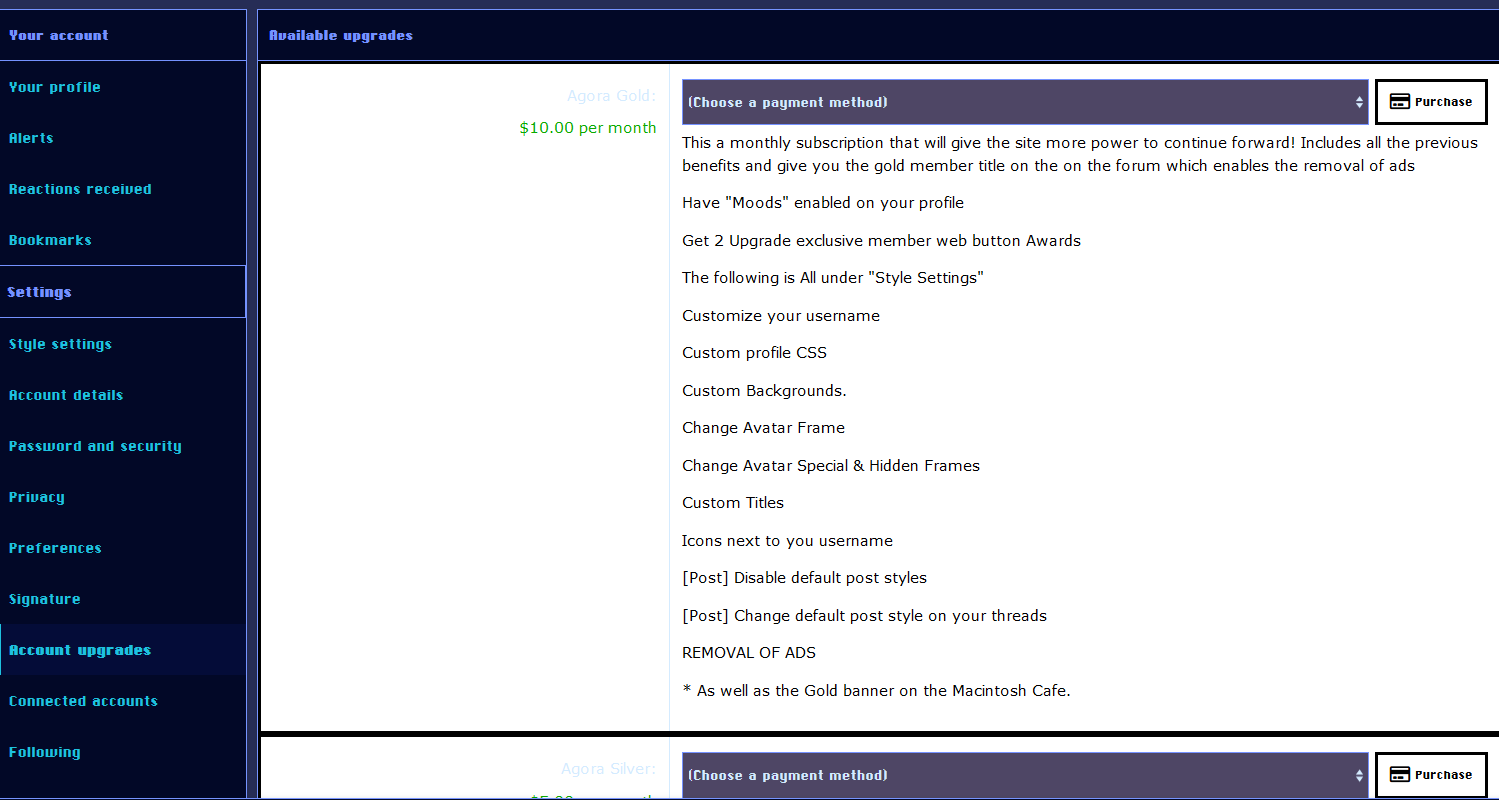Image resolution: width=1499 pixels, height=800 pixels.
Task: Open the Alerts section
Action: [x=31, y=138]
